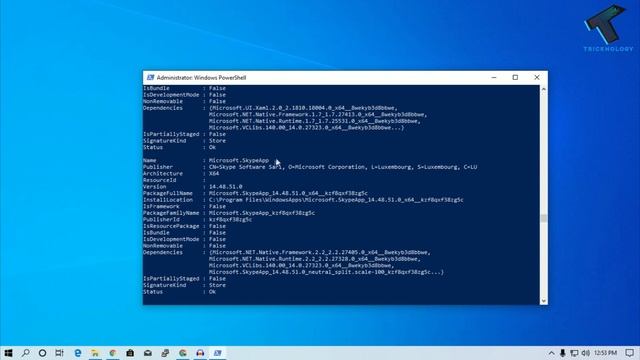The image size is (640, 360).
Task: Click the IsResourcePackage property label
Action: [x=171, y=226]
